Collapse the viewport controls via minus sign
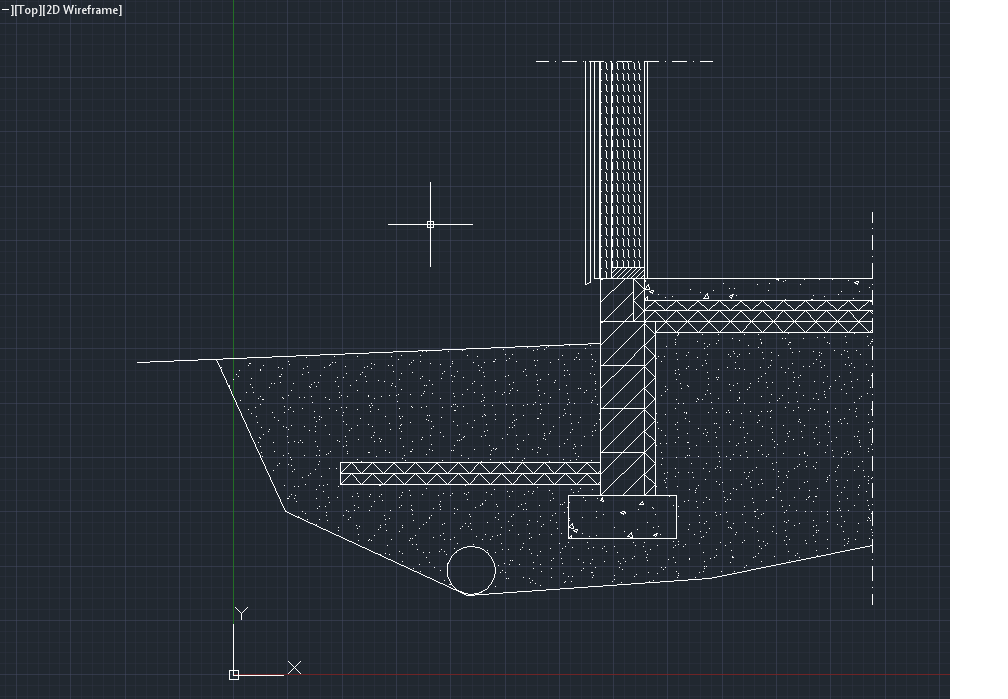 pyautogui.click(x=7, y=10)
